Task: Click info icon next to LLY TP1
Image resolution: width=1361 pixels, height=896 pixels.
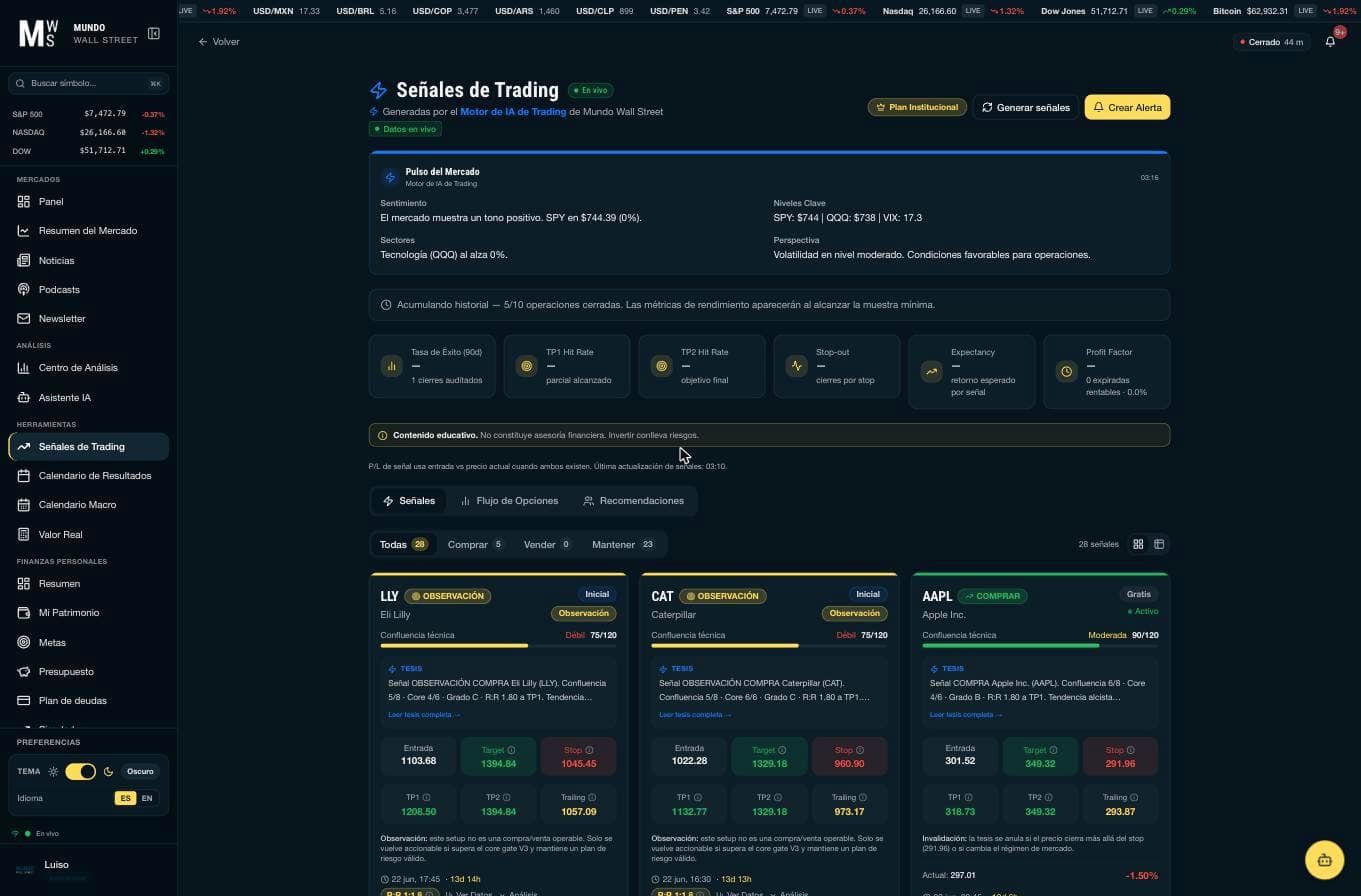Action: [x=426, y=798]
